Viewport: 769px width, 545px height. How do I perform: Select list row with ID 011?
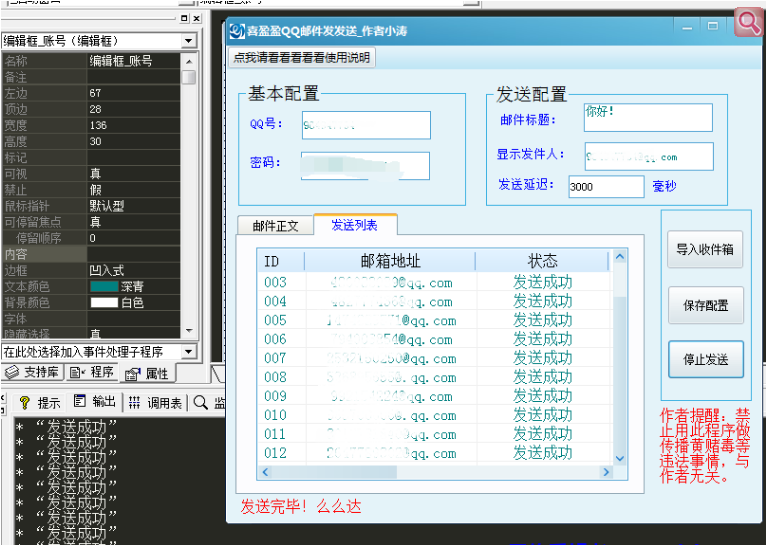point(435,435)
